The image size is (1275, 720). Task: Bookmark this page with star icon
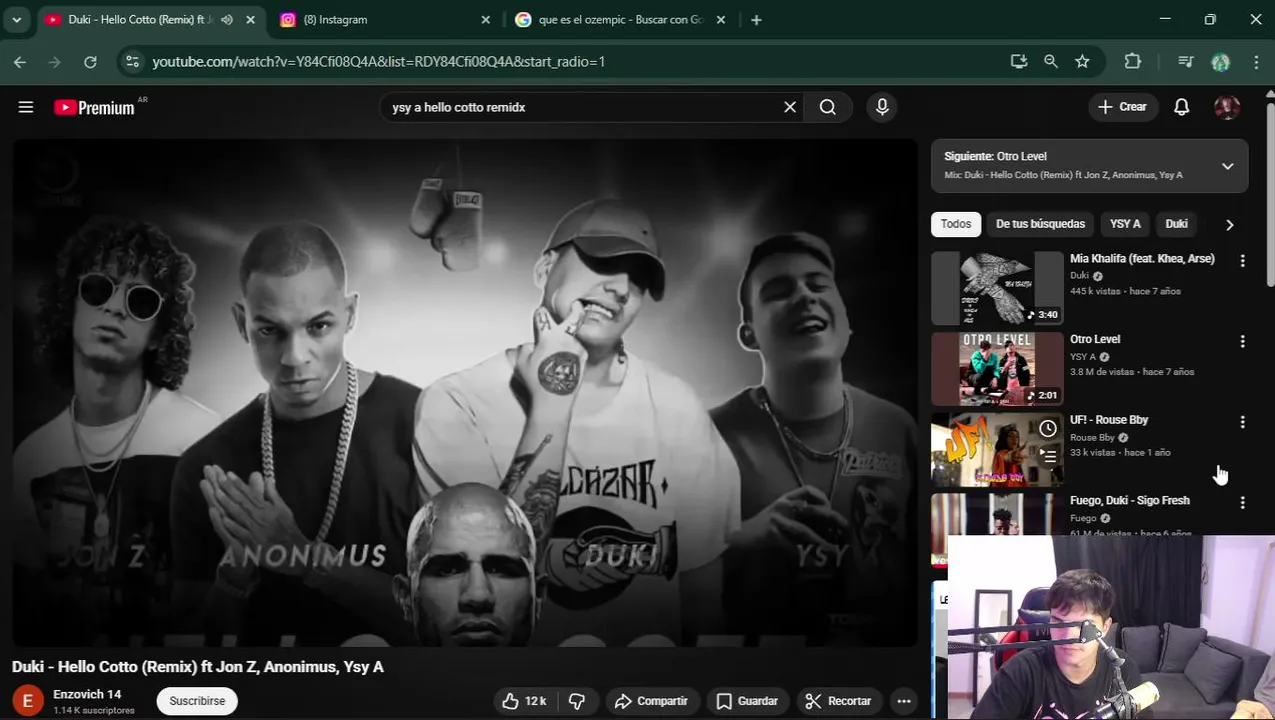click(x=1082, y=62)
